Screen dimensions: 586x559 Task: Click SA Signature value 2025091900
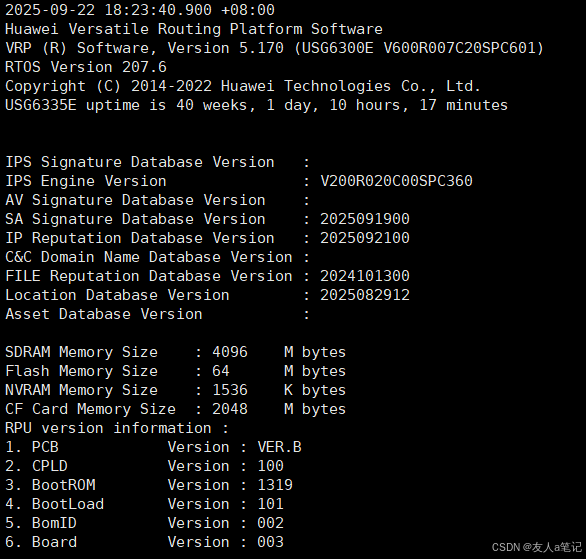click(365, 219)
